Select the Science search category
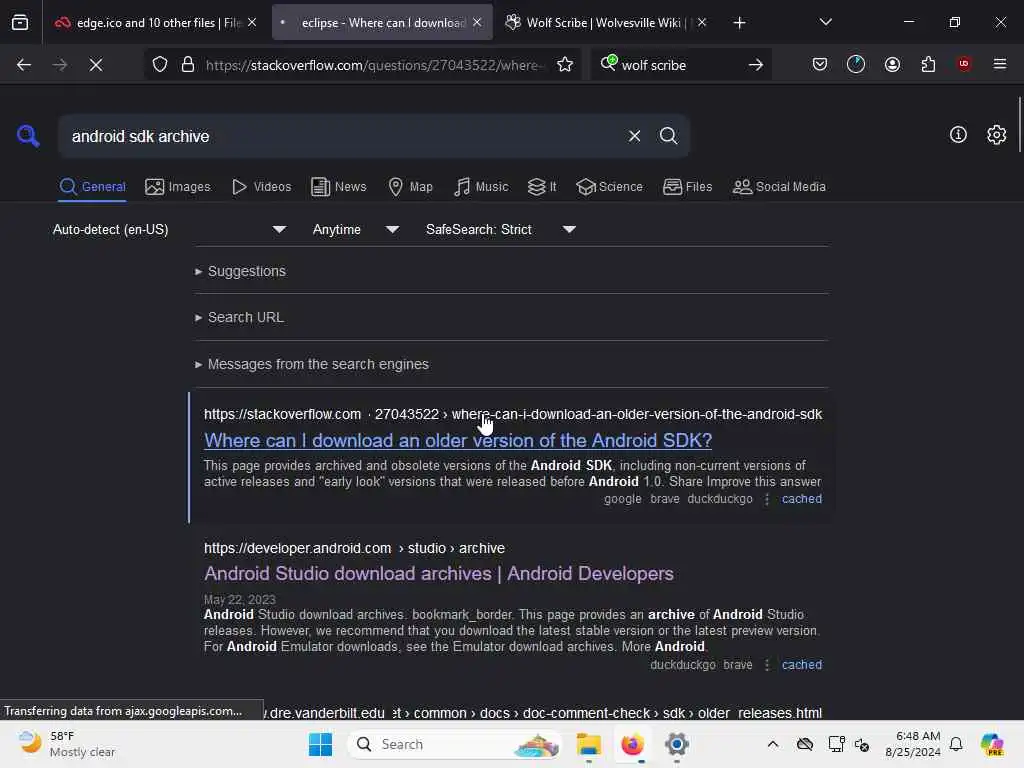 coord(610,187)
